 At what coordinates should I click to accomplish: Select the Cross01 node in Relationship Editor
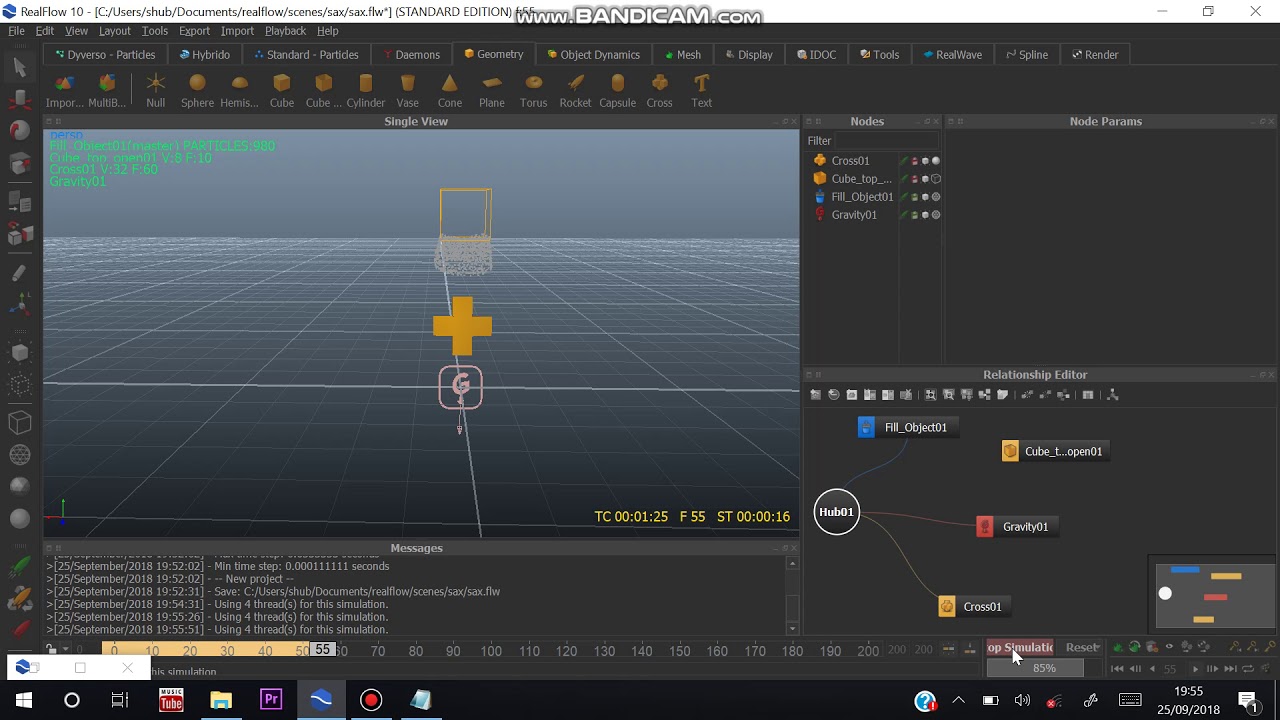coord(973,607)
